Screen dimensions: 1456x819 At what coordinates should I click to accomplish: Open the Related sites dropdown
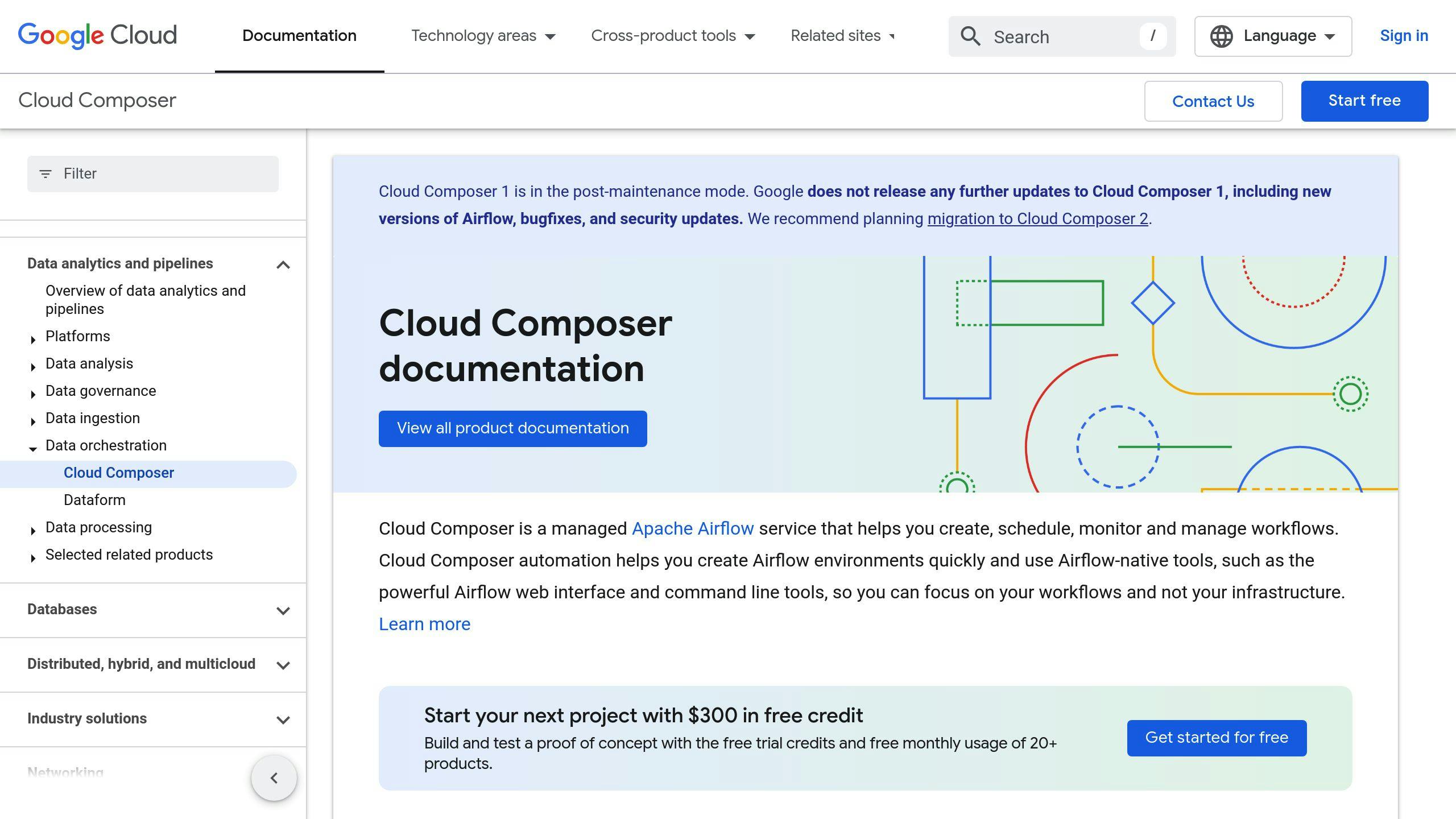pyautogui.click(x=843, y=36)
